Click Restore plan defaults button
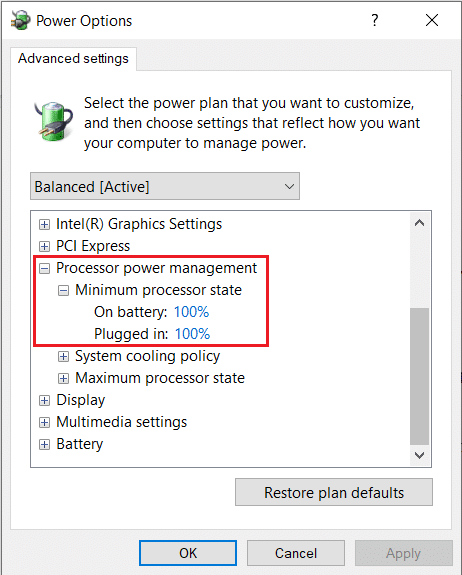The width and height of the screenshot is (462, 575). [334, 492]
